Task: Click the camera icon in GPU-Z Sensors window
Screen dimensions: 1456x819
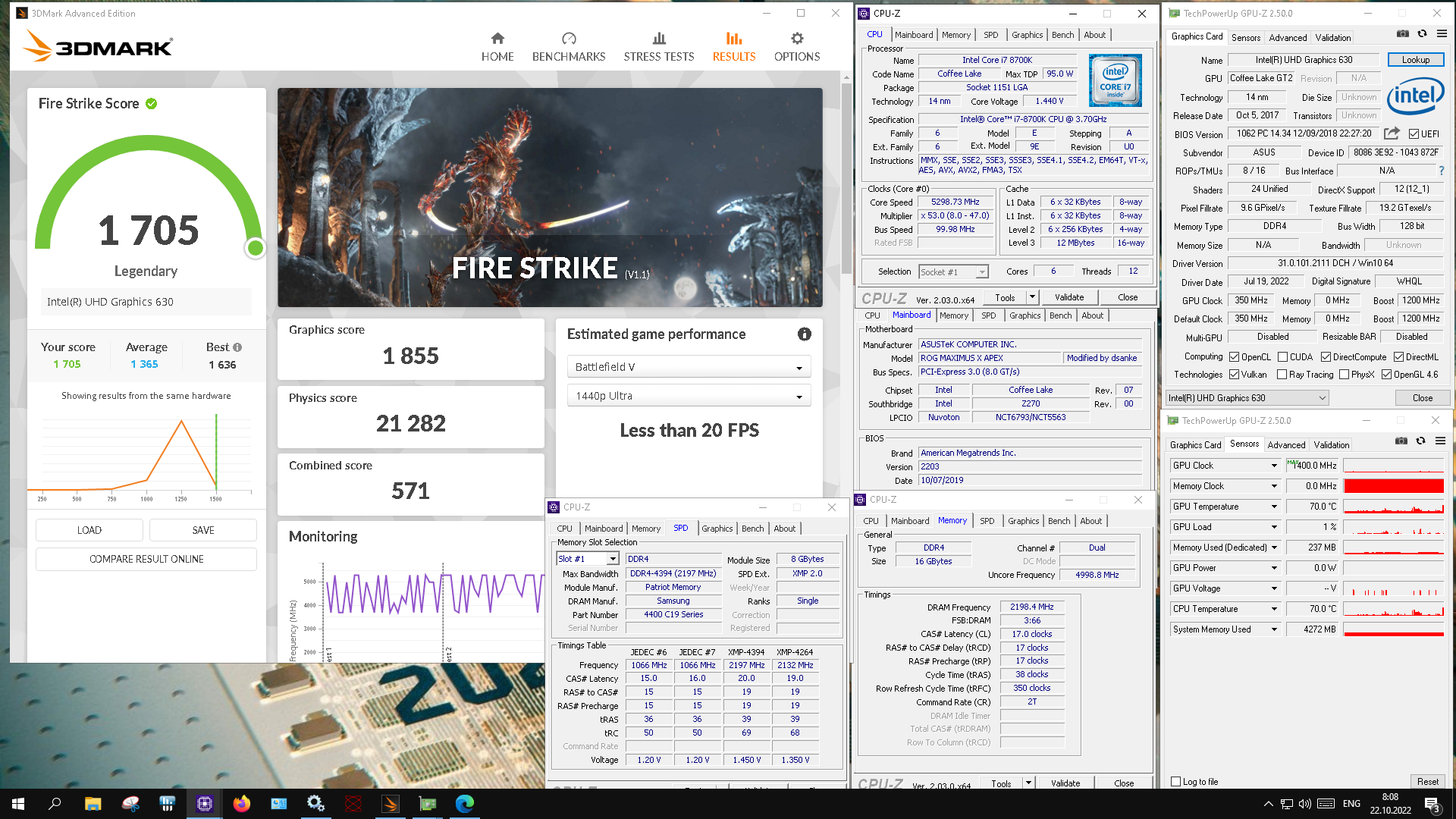Action: [x=1401, y=441]
